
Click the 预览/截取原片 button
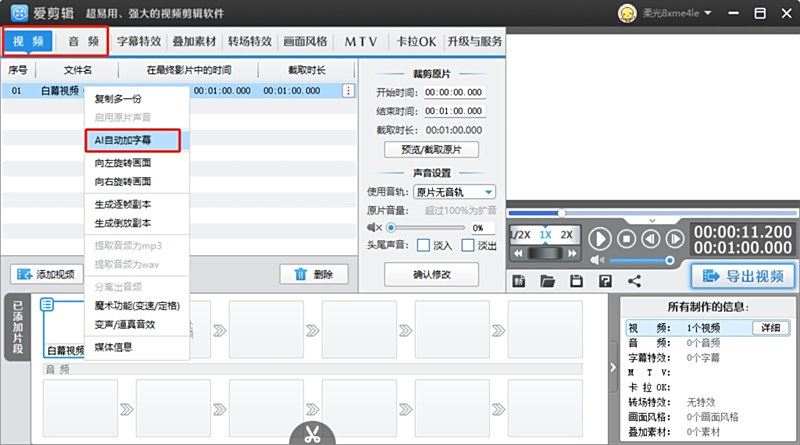[431, 150]
